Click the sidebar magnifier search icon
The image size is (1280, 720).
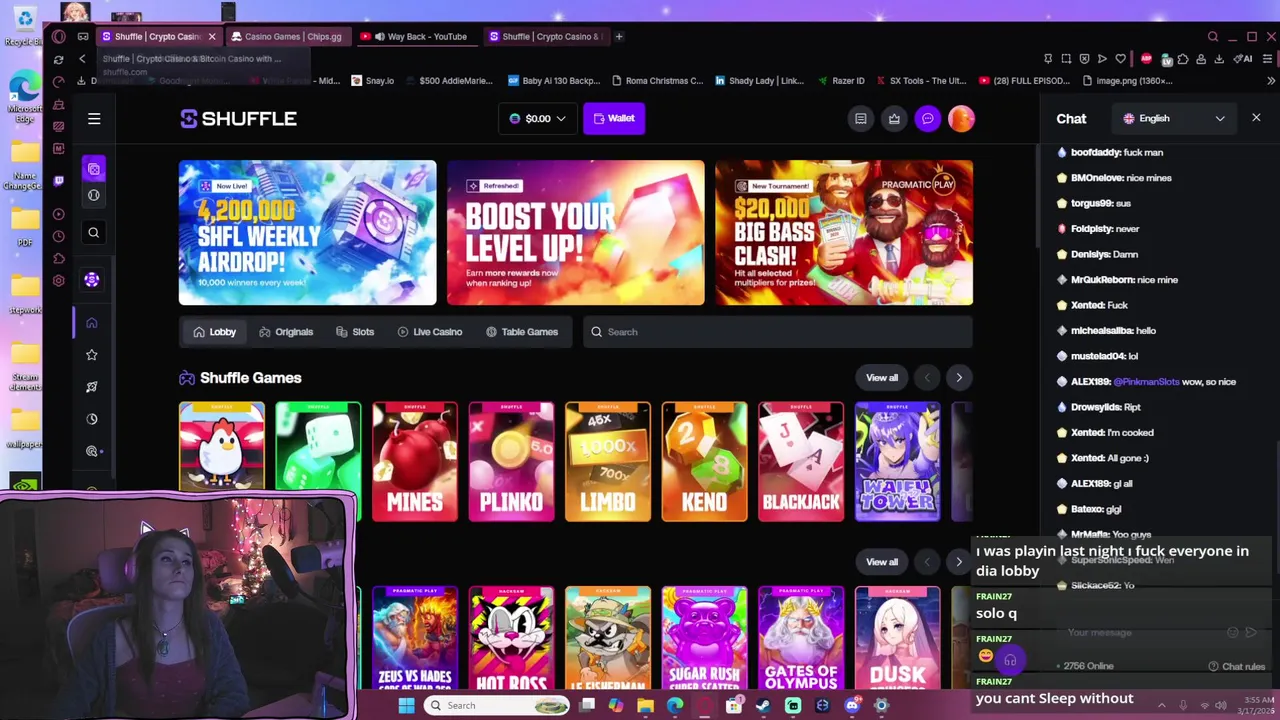(x=94, y=232)
